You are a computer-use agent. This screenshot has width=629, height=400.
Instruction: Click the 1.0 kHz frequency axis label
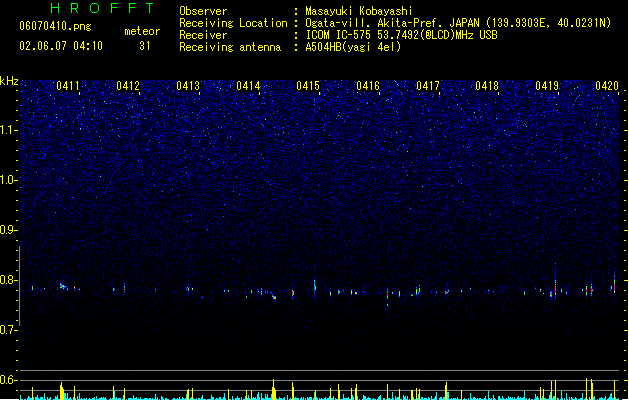[8, 180]
